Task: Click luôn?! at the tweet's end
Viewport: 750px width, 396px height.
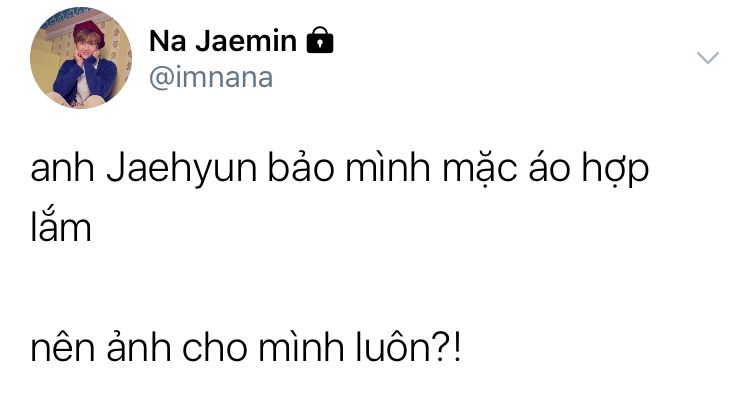Action: [x=408, y=345]
